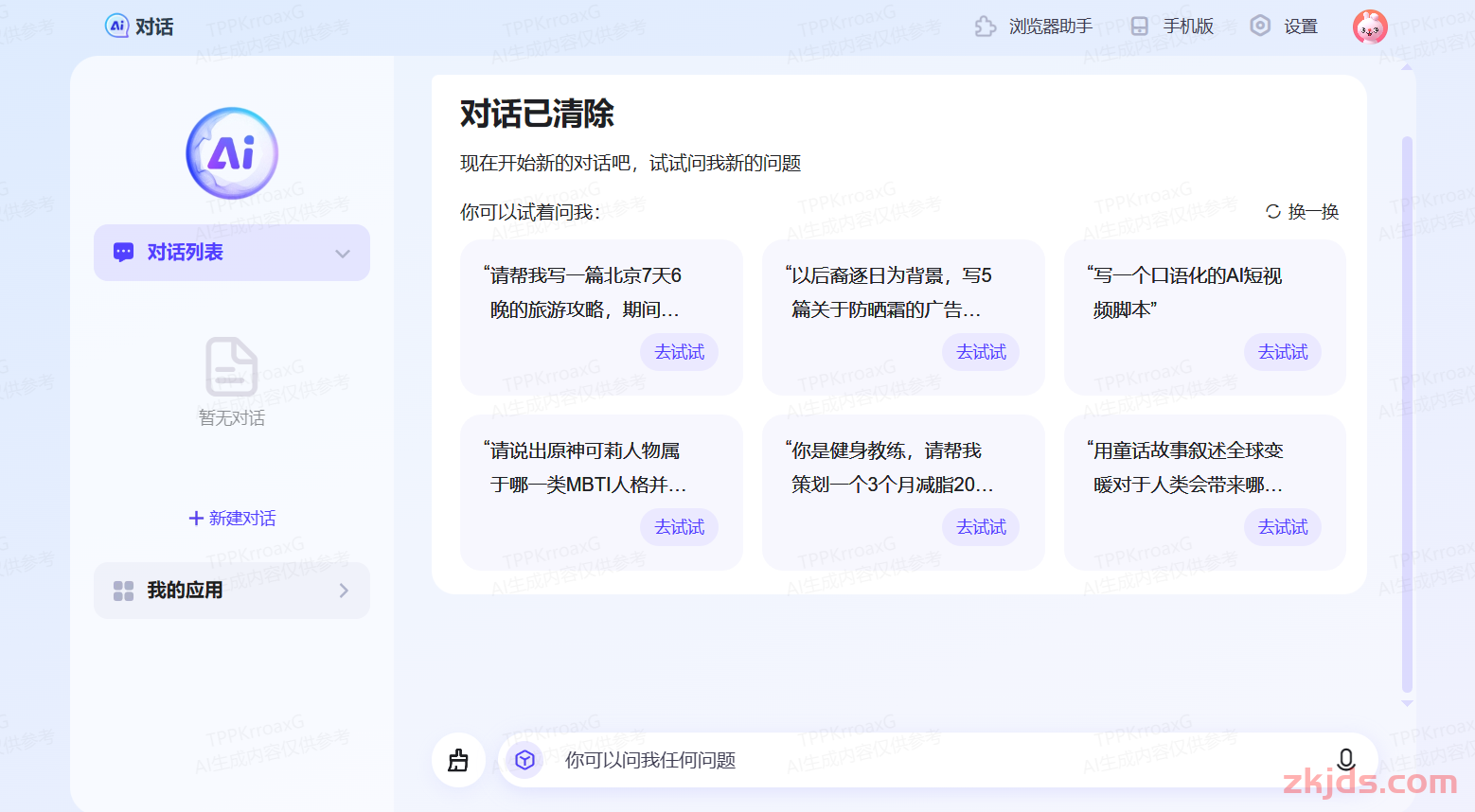Click the 我的应用 grid icon

point(123,591)
